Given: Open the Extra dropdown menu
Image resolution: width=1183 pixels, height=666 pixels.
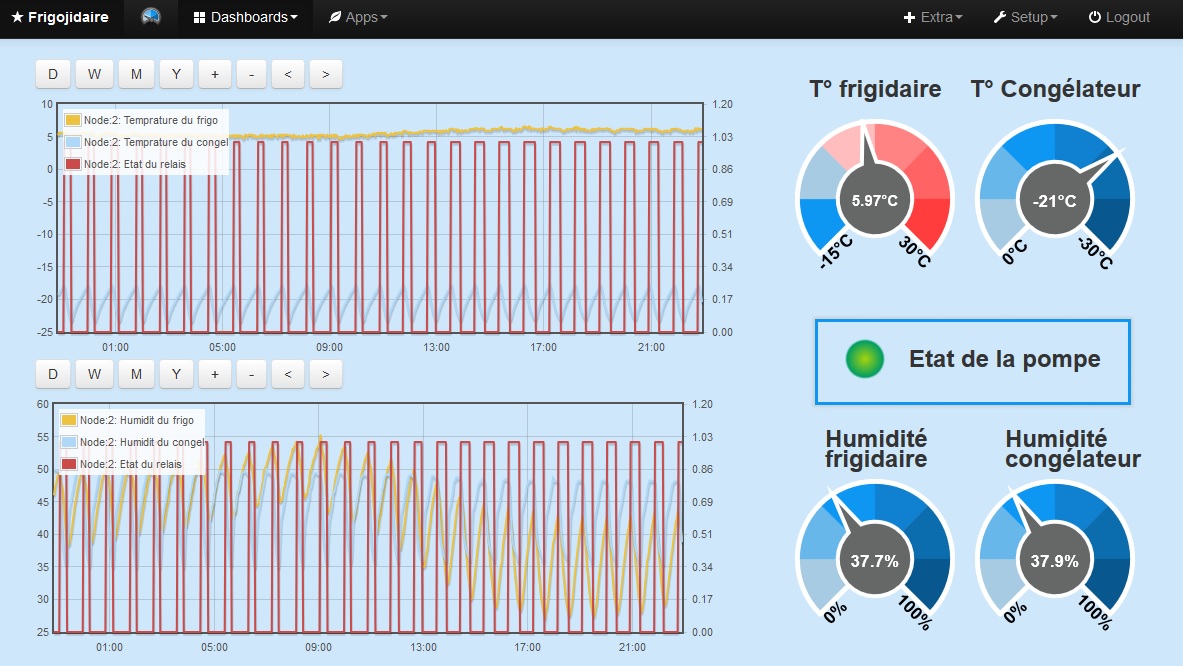Looking at the screenshot, I should click(x=933, y=17).
